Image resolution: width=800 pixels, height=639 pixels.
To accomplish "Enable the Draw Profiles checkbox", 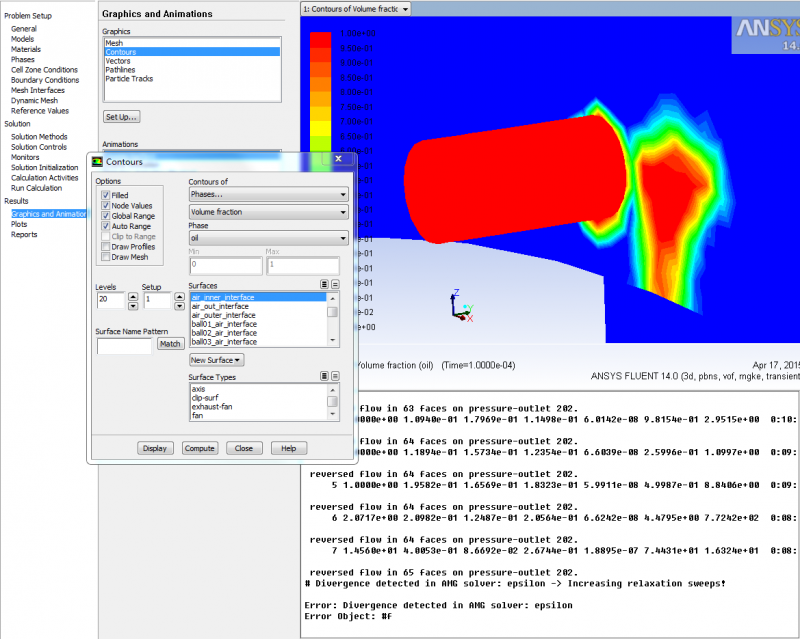I will pyautogui.click(x=106, y=247).
